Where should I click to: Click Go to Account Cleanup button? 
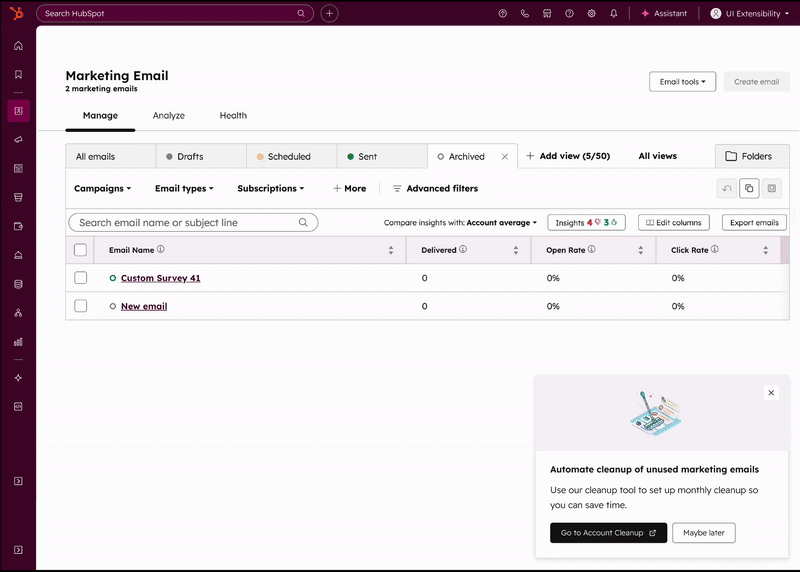pyautogui.click(x=608, y=533)
